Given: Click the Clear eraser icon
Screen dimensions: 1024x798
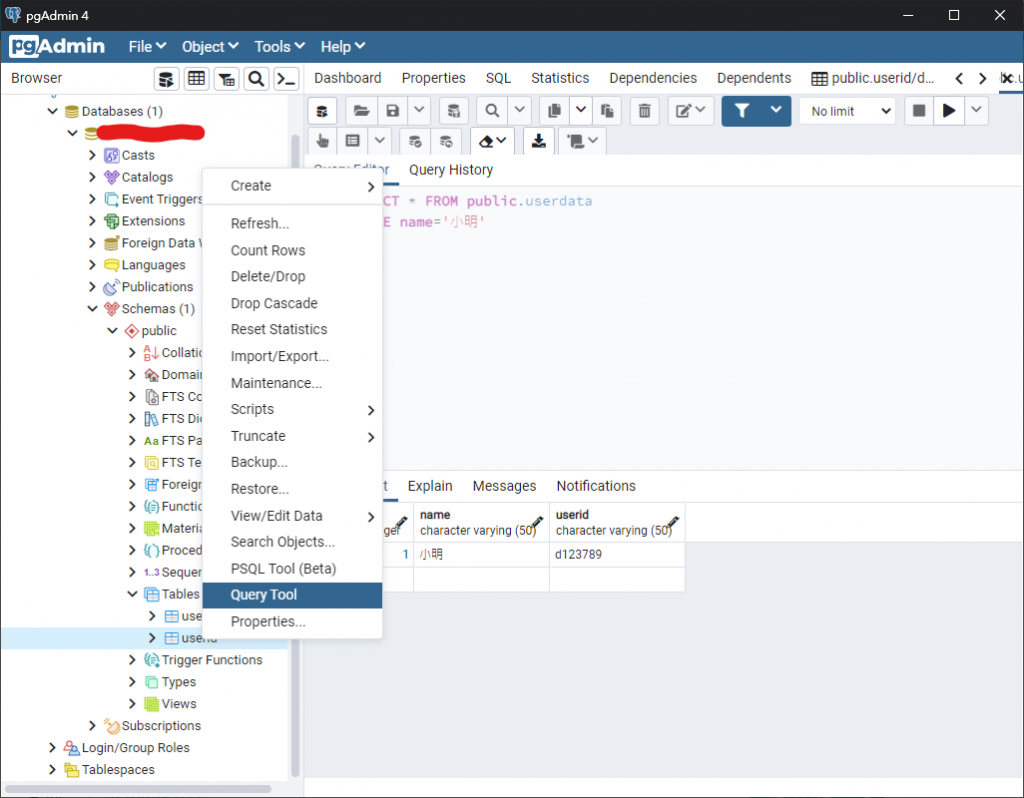Looking at the screenshot, I should tap(492, 141).
